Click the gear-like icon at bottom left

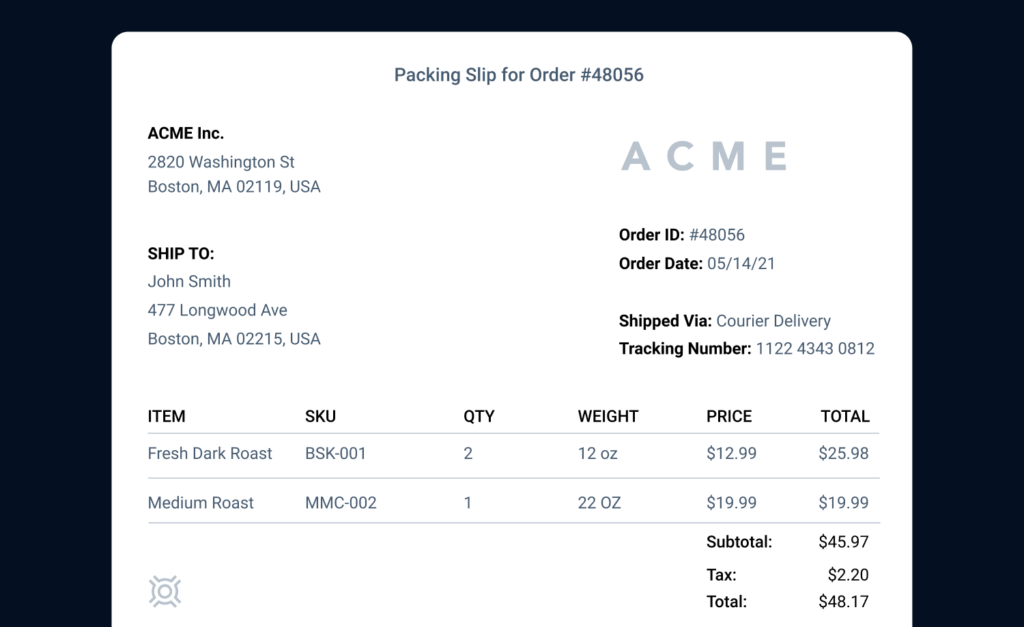[165, 591]
